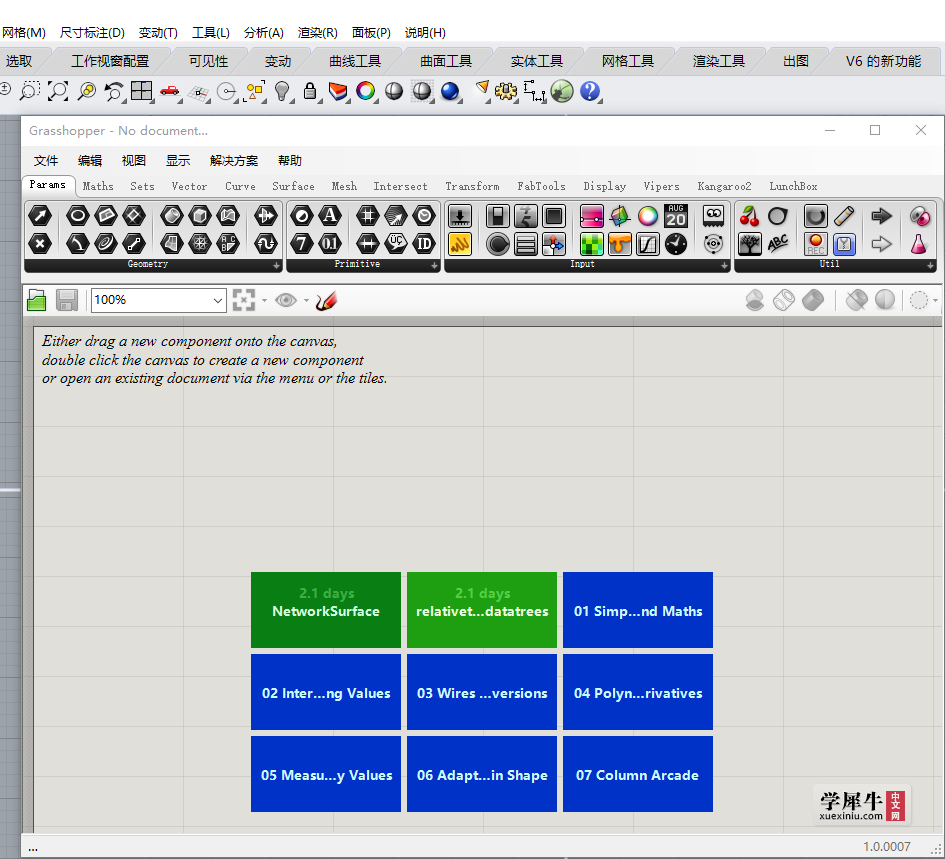The image size is (945, 859).
Task: Pick the pencil Sketch util icon
Action: pyautogui.click(x=844, y=216)
